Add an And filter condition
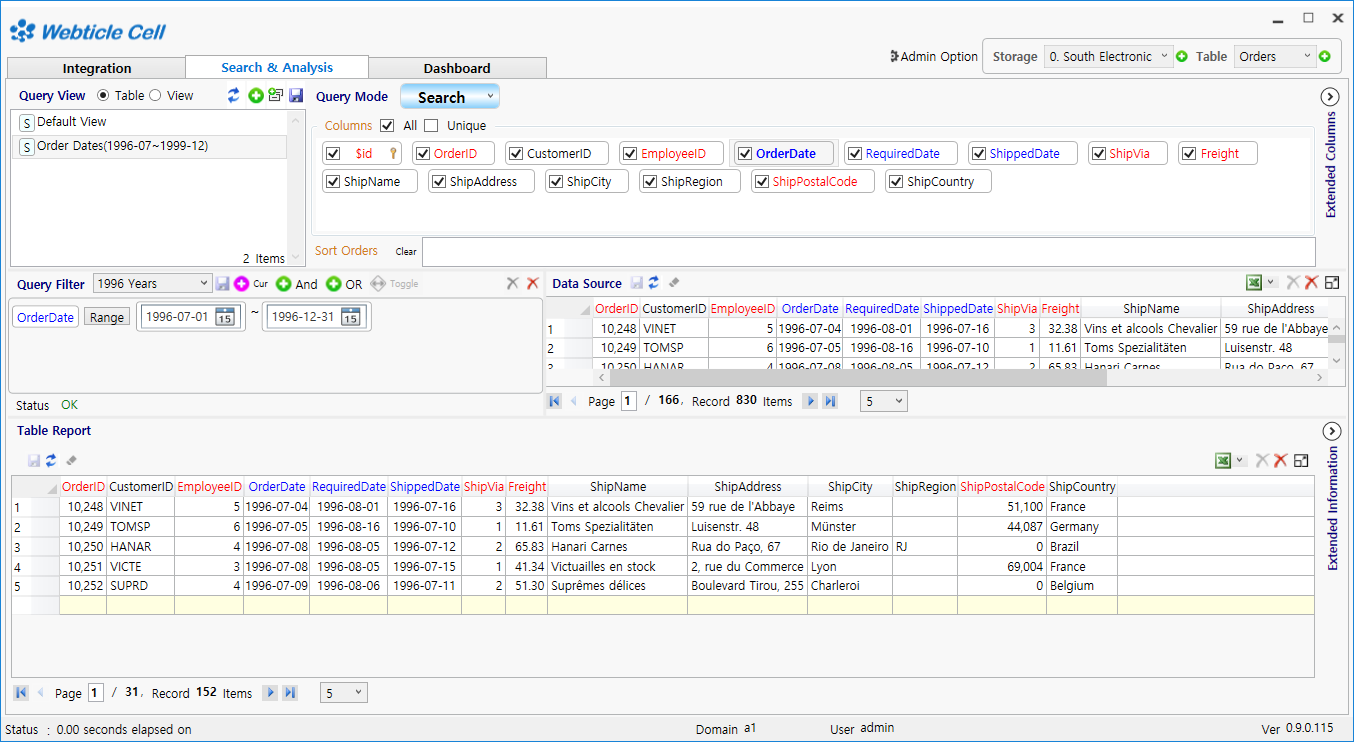This screenshot has height=742, width=1354. (284, 284)
